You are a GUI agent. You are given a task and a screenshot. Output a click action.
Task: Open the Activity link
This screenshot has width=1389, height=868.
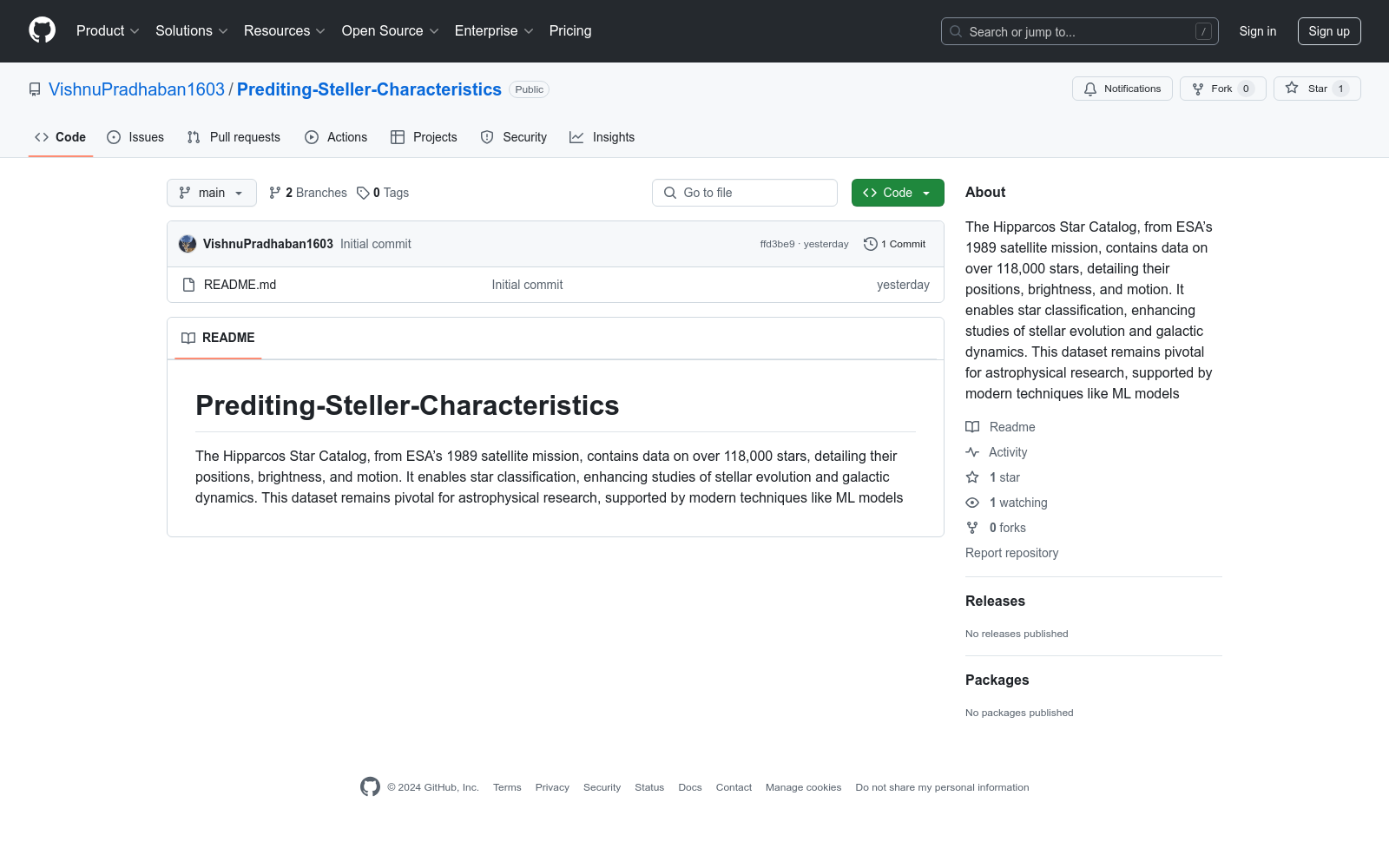(997, 452)
